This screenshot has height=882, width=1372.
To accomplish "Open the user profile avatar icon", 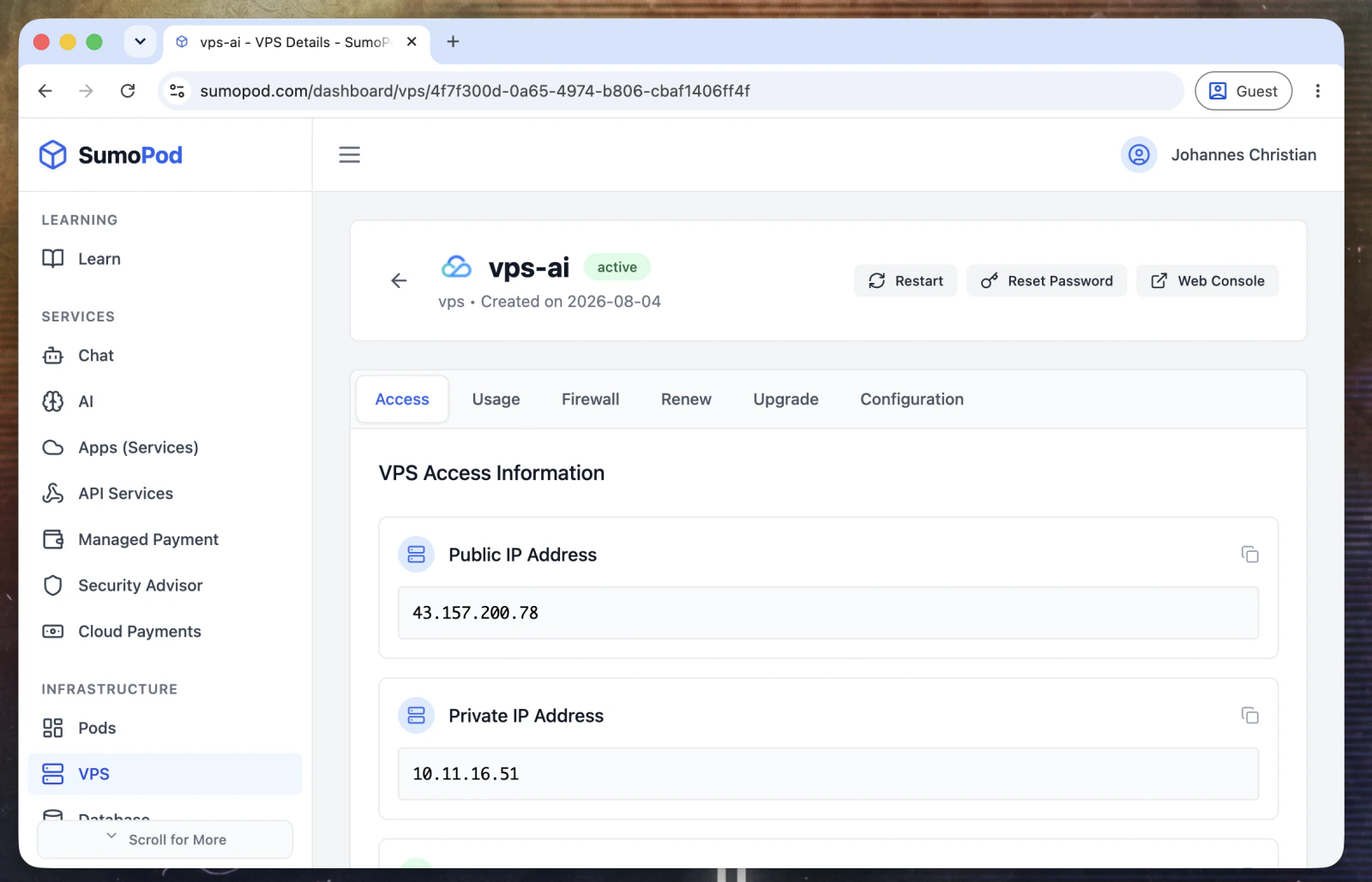I will click(1139, 155).
